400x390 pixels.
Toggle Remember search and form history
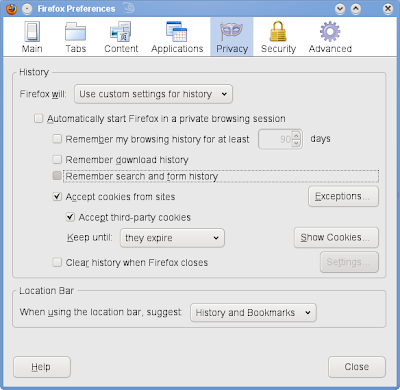57,176
